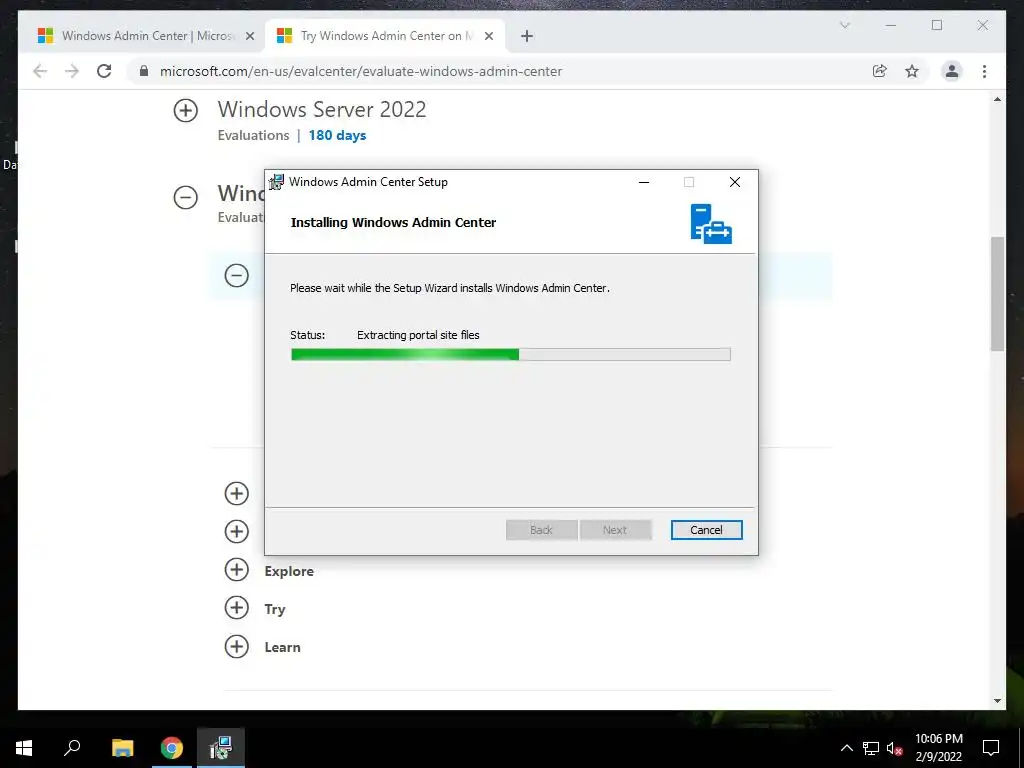Click the 'Installing Windows Admin Center' heading
This screenshot has width=1024, height=768.
pyautogui.click(x=393, y=222)
